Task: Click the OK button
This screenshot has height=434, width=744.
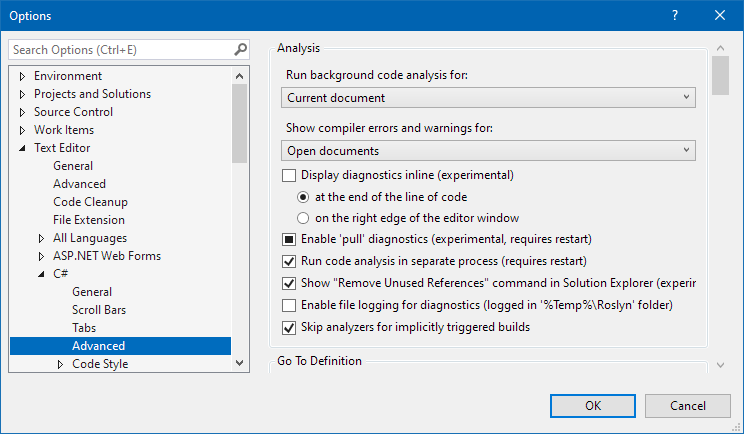Action: pyautogui.click(x=593, y=406)
